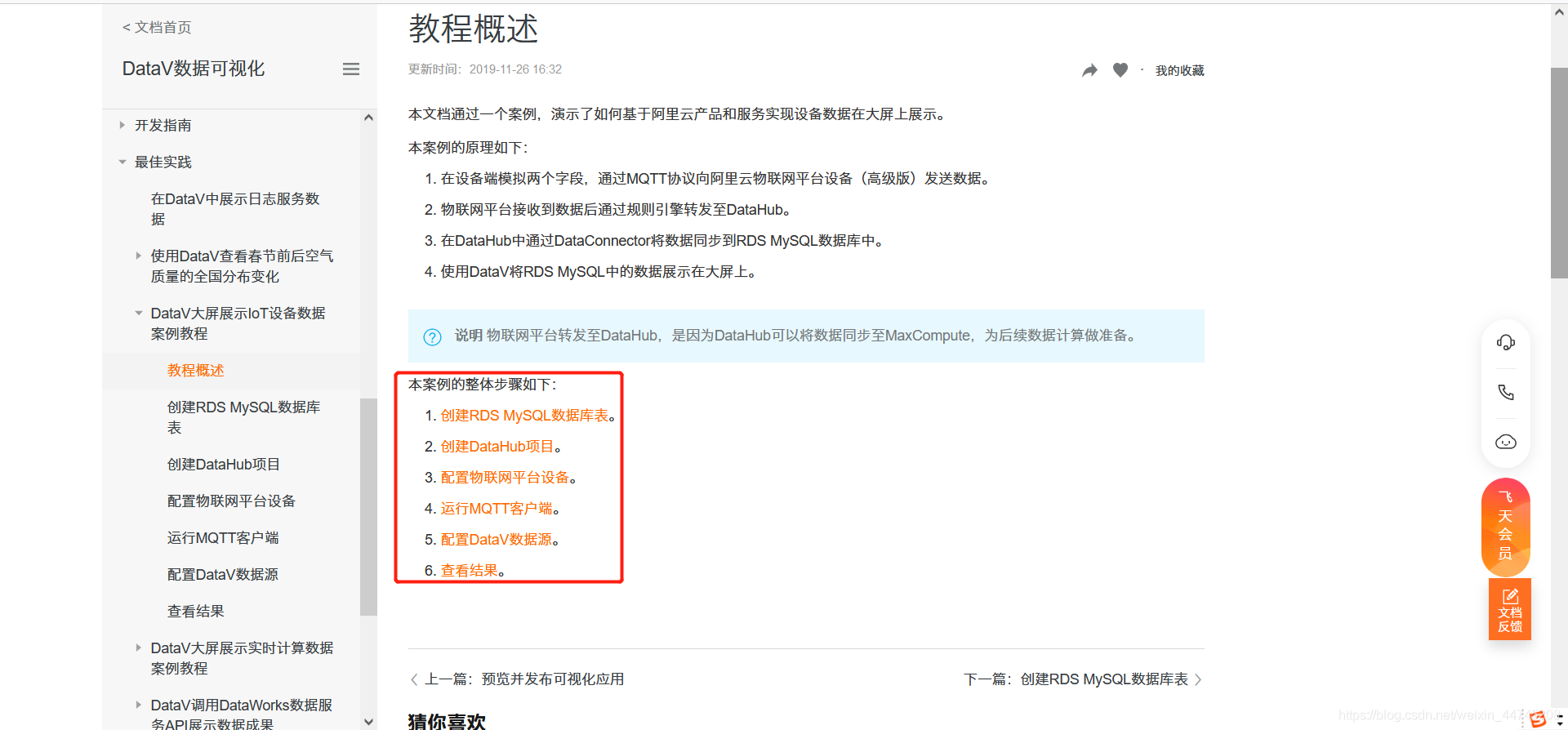Open 我的收藏 link
The height and width of the screenshot is (730, 1568).
tap(1179, 70)
